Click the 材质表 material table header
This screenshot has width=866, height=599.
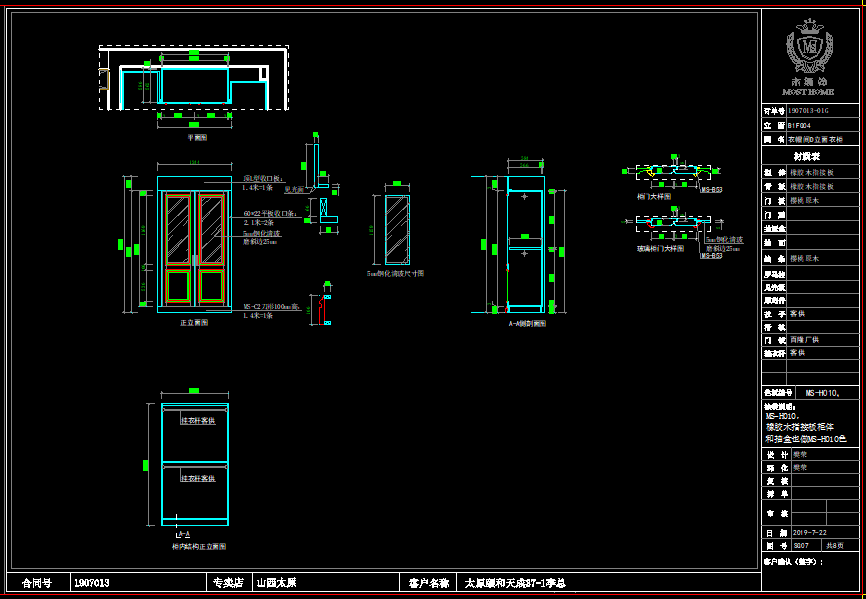[x=808, y=156]
